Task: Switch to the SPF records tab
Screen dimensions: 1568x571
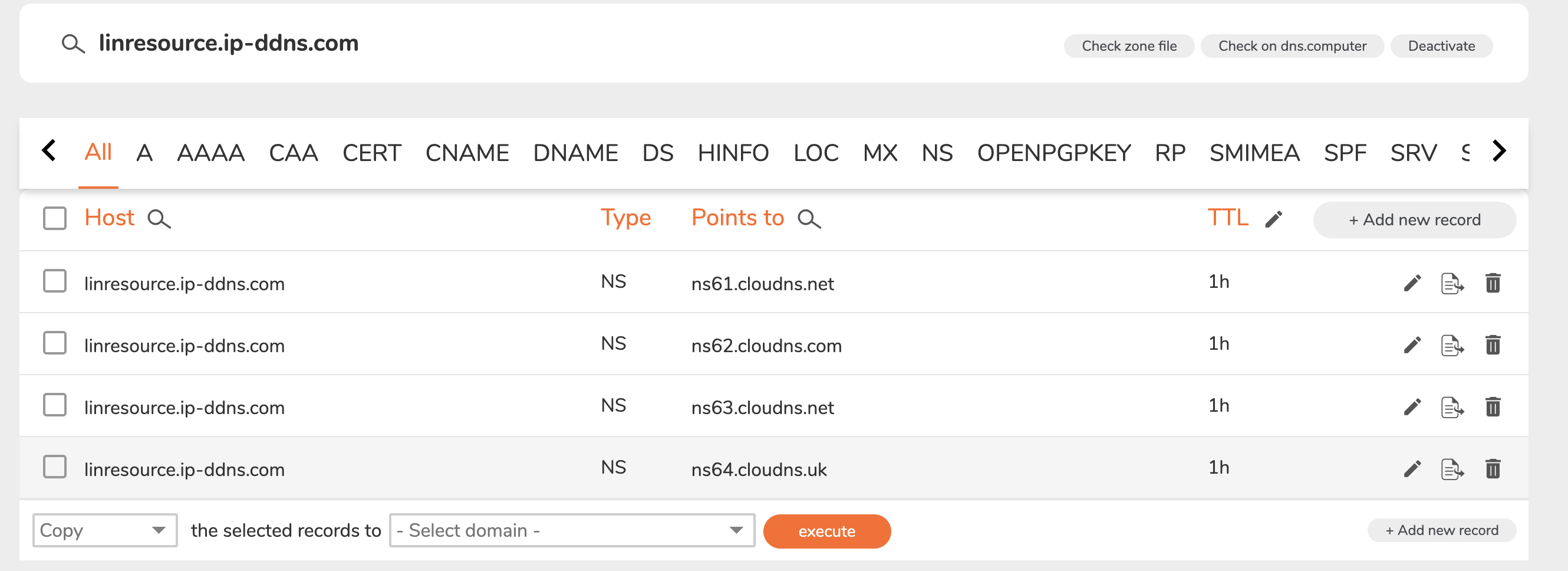Action: [1345, 153]
